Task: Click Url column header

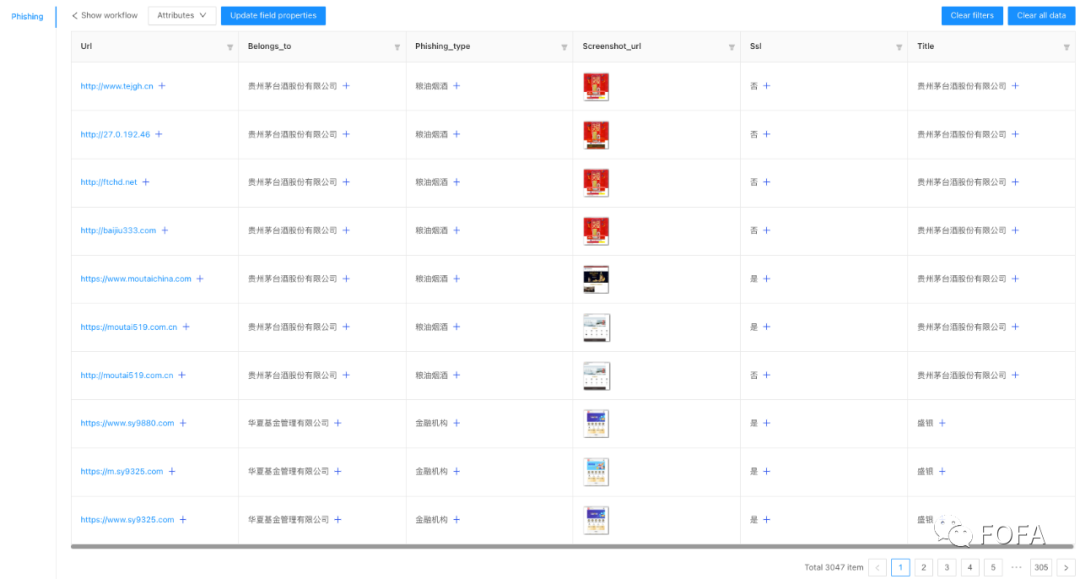Action: point(155,47)
